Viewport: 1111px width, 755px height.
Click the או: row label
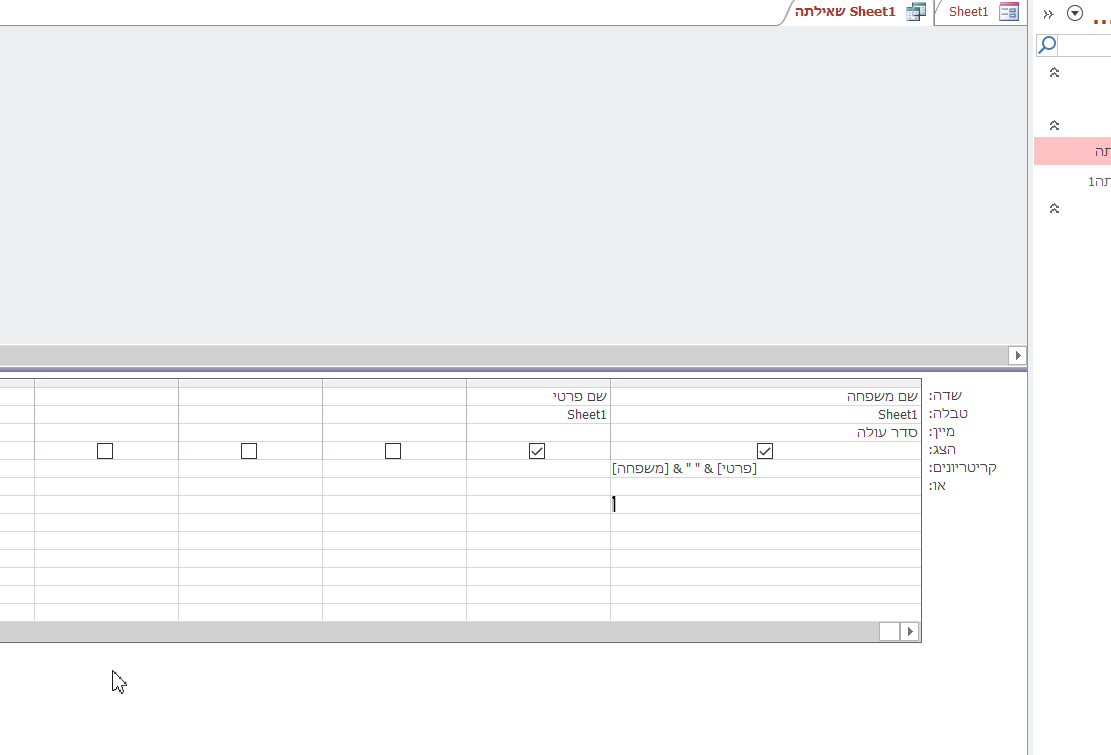(937, 486)
